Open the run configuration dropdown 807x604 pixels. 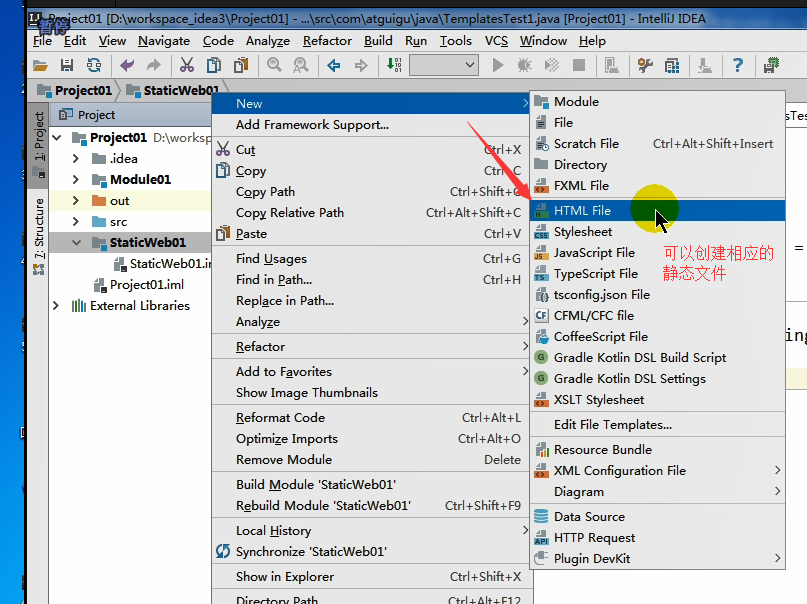(444, 65)
